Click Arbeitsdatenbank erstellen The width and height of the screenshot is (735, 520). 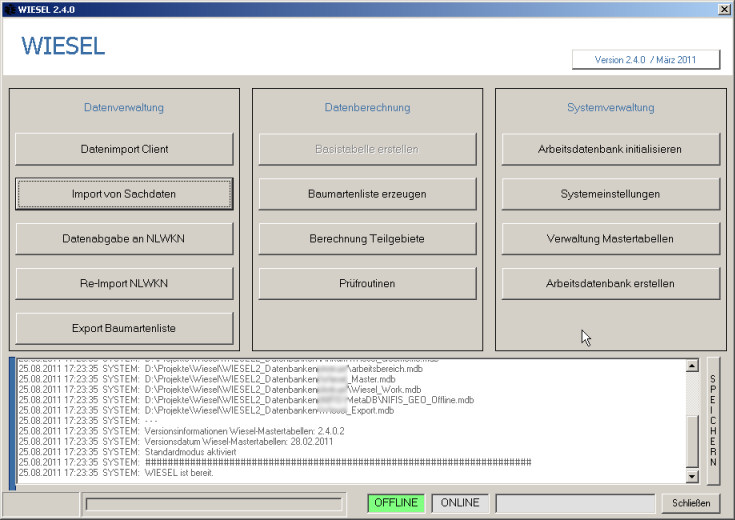click(x=610, y=284)
